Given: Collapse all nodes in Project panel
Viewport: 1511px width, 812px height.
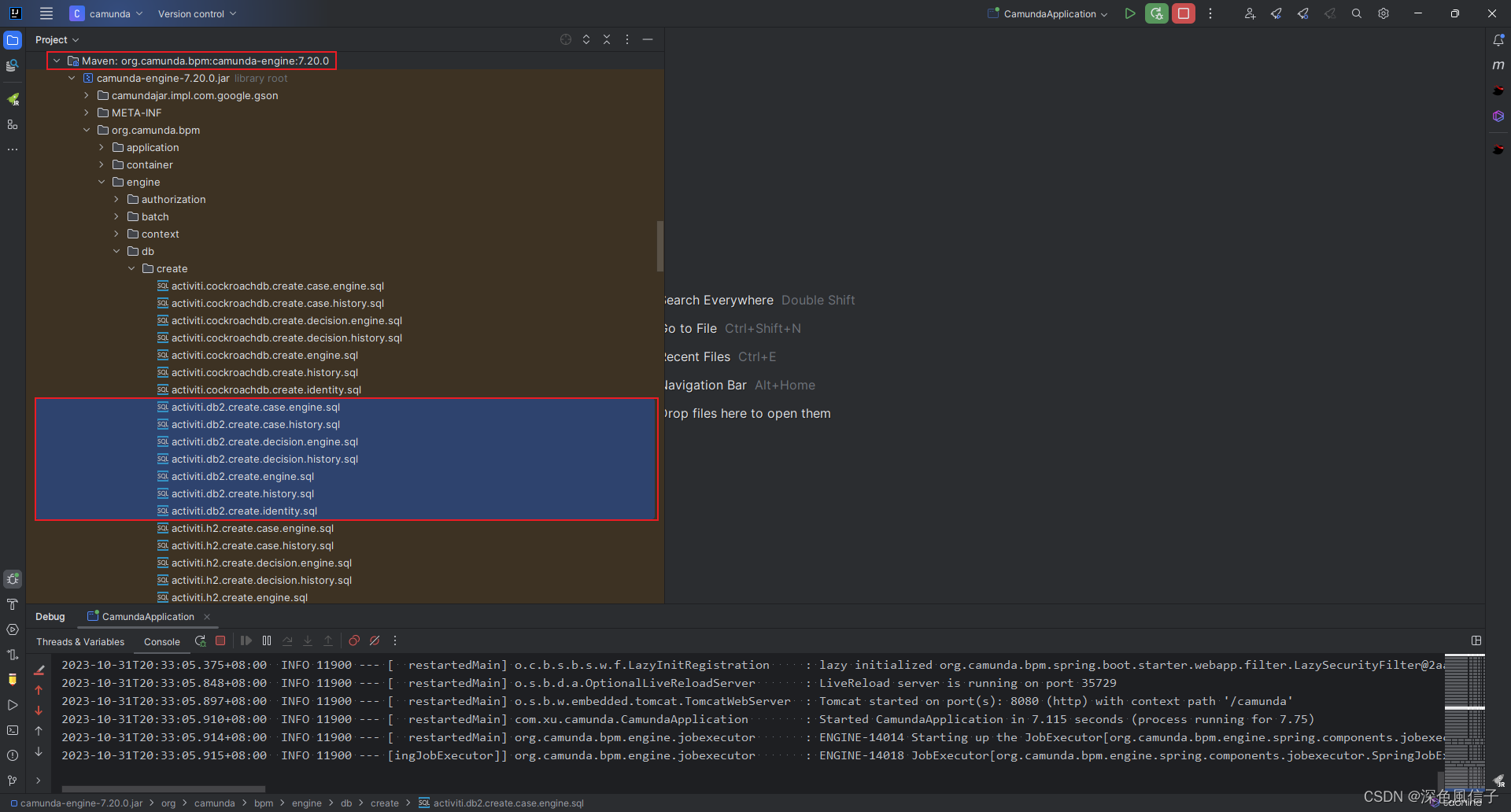Looking at the screenshot, I should tap(607, 39).
